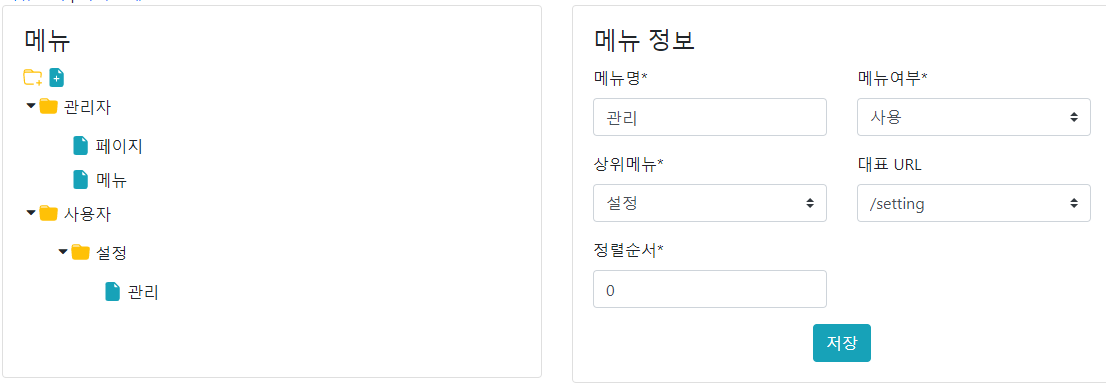Click the yellow add-folder icon
This screenshot has height=388, width=1106.
32,78
